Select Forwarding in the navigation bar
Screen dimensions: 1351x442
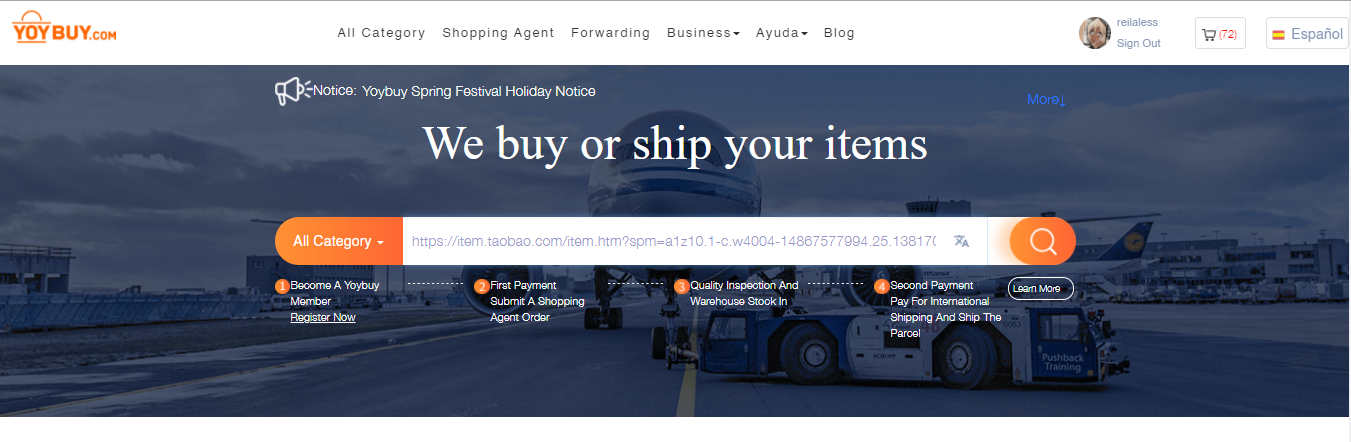tap(610, 33)
